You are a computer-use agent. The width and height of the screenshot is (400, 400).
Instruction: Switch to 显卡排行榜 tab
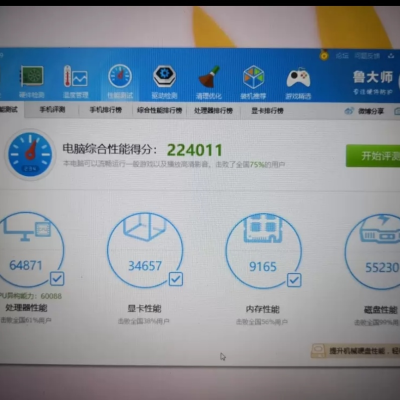[267, 111]
